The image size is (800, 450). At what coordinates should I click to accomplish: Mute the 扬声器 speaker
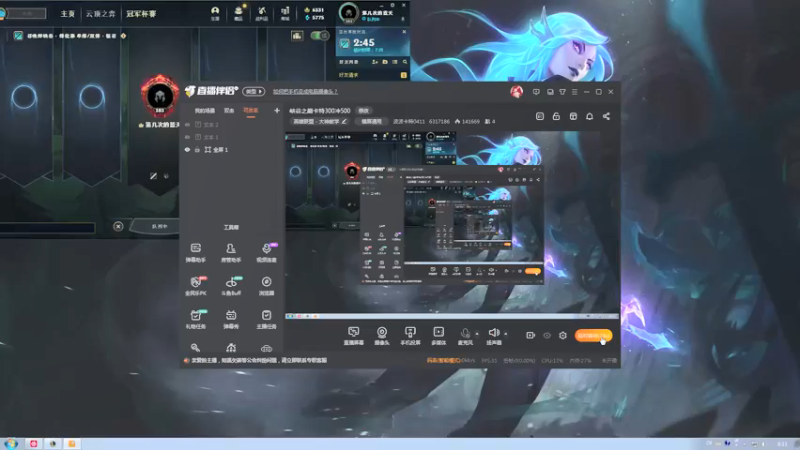[x=493, y=336]
